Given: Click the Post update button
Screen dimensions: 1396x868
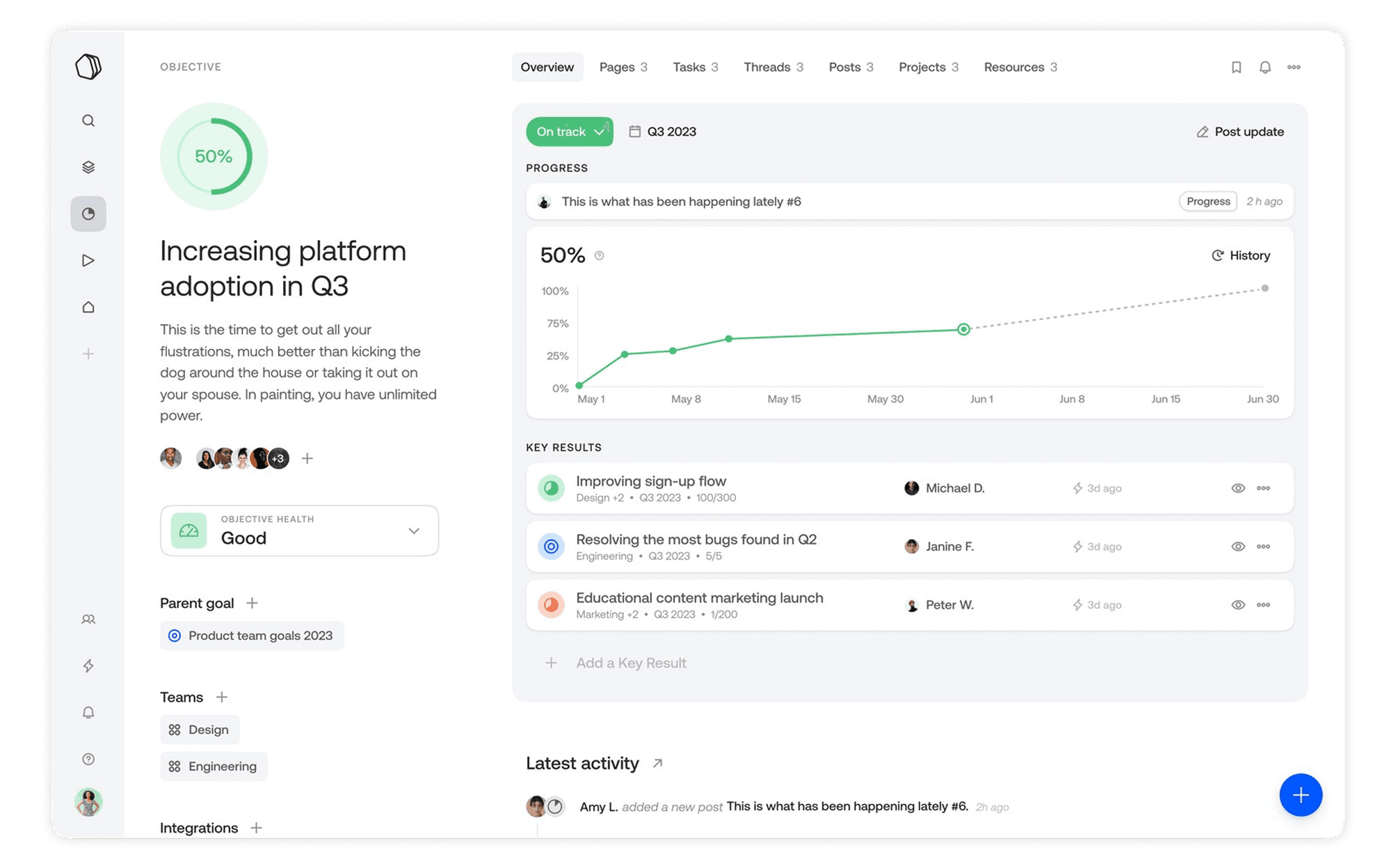Looking at the screenshot, I should [x=1240, y=131].
